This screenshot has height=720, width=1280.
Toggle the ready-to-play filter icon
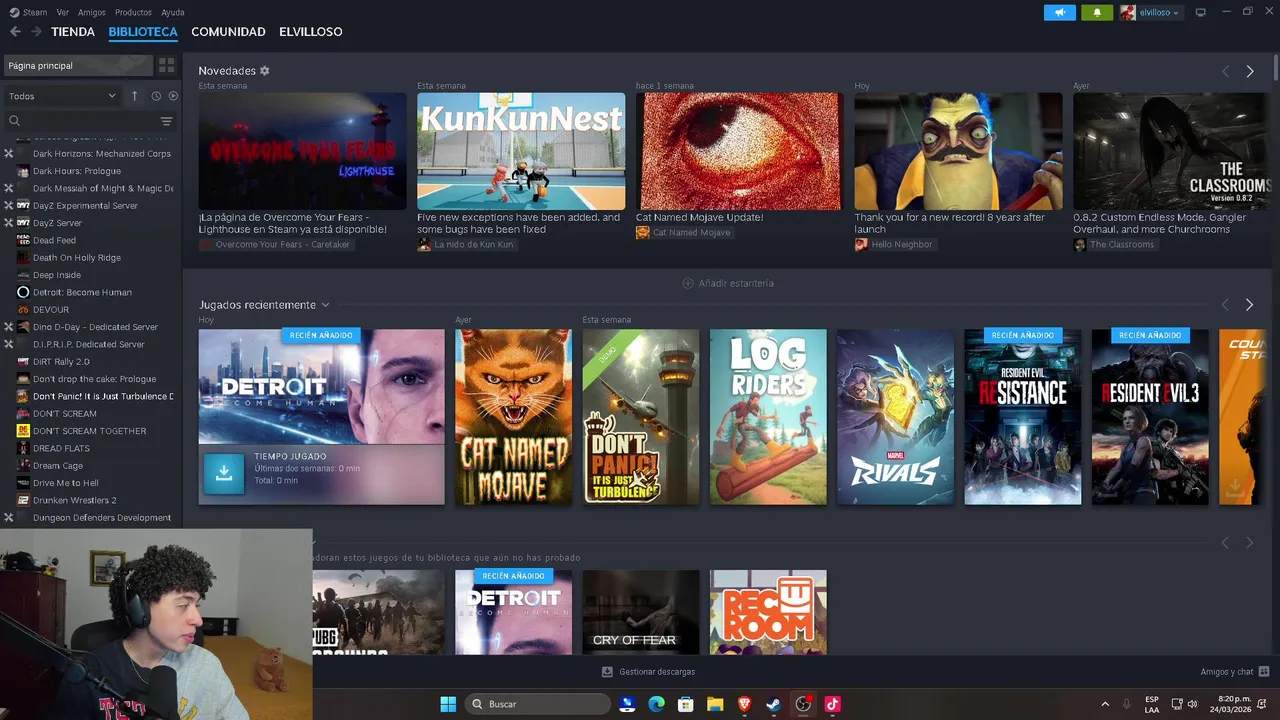[x=173, y=96]
